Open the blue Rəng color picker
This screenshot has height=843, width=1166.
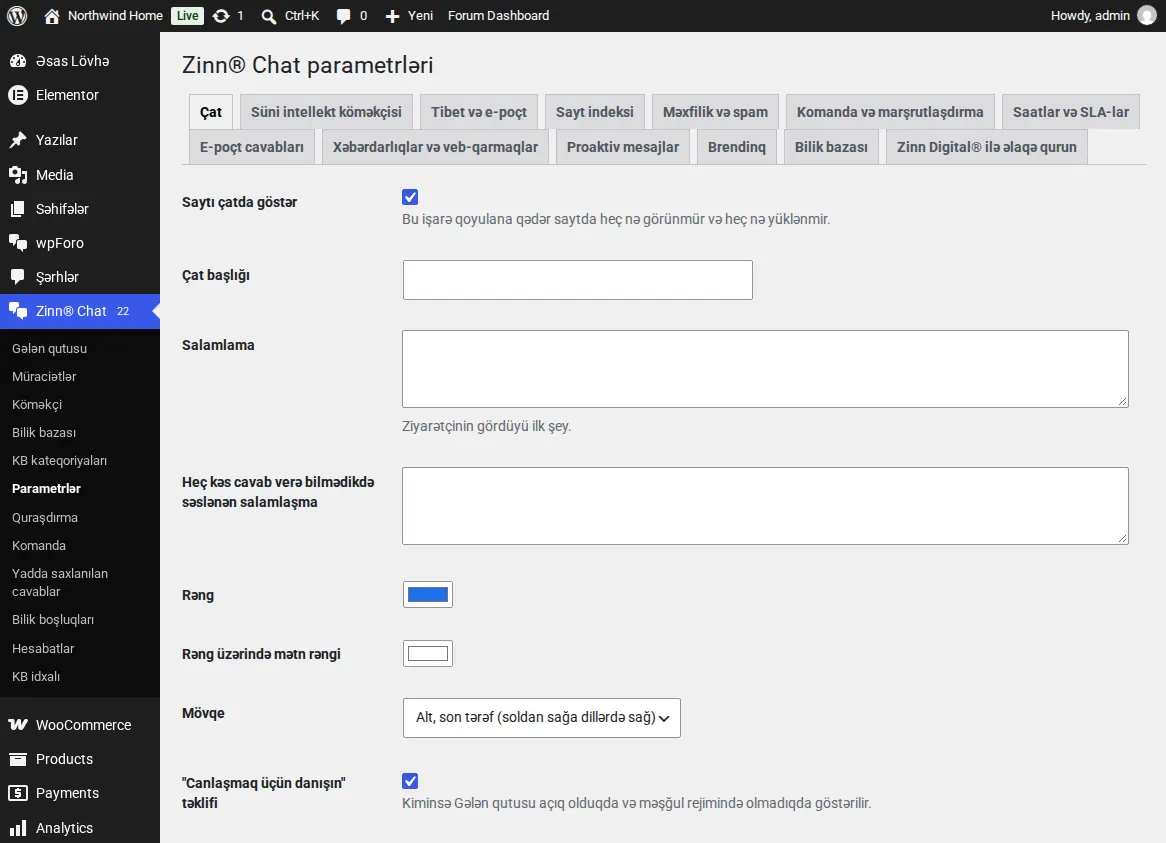pyautogui.click(x=428, y=595)
